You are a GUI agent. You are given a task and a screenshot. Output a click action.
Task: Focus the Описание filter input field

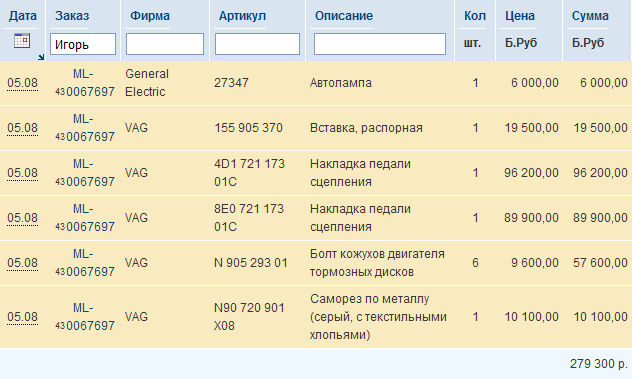coord(380,44)
